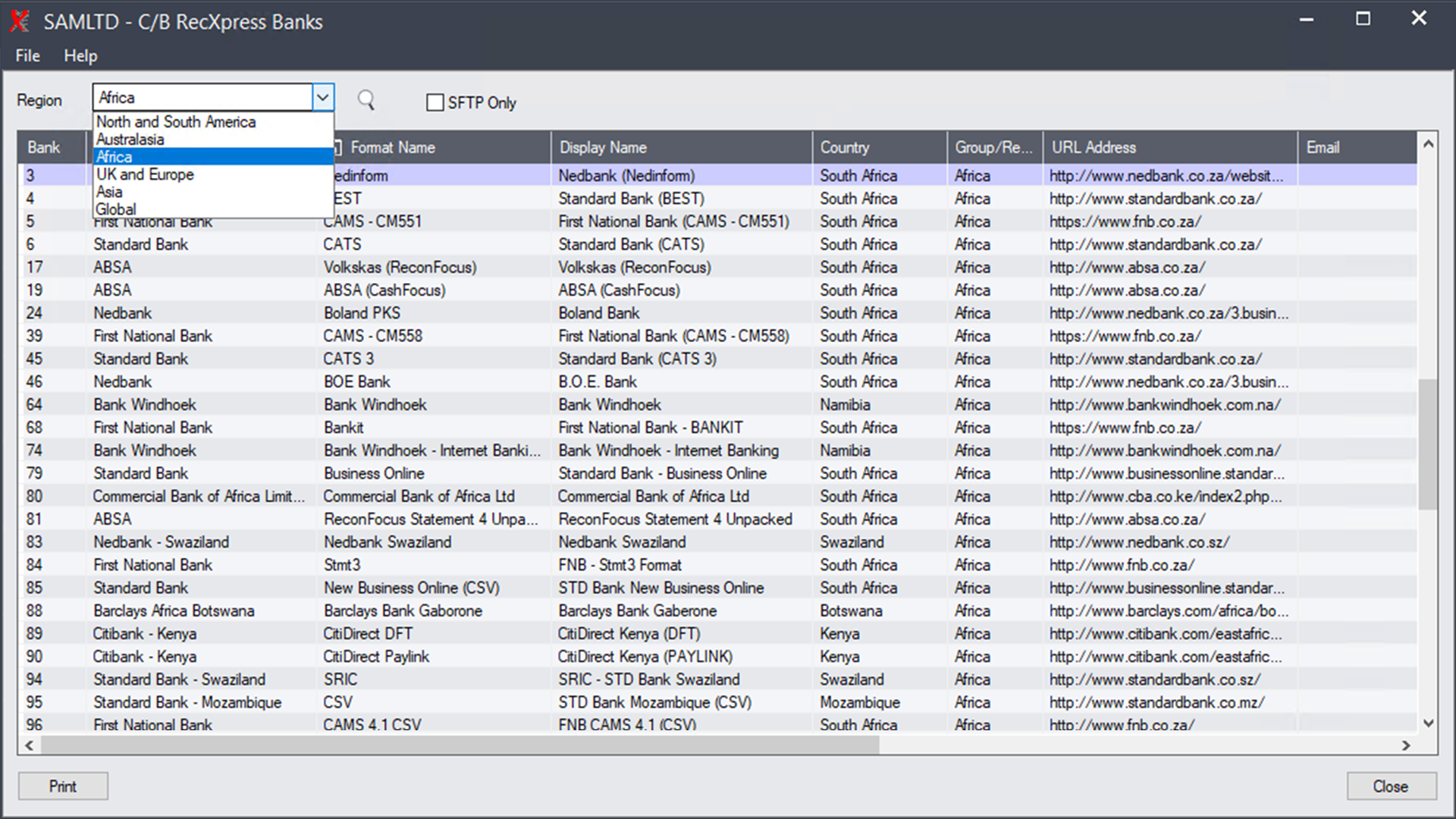Open the Help menu
Viewport: 1456px width, 819px height.
(x=80, y=56)
